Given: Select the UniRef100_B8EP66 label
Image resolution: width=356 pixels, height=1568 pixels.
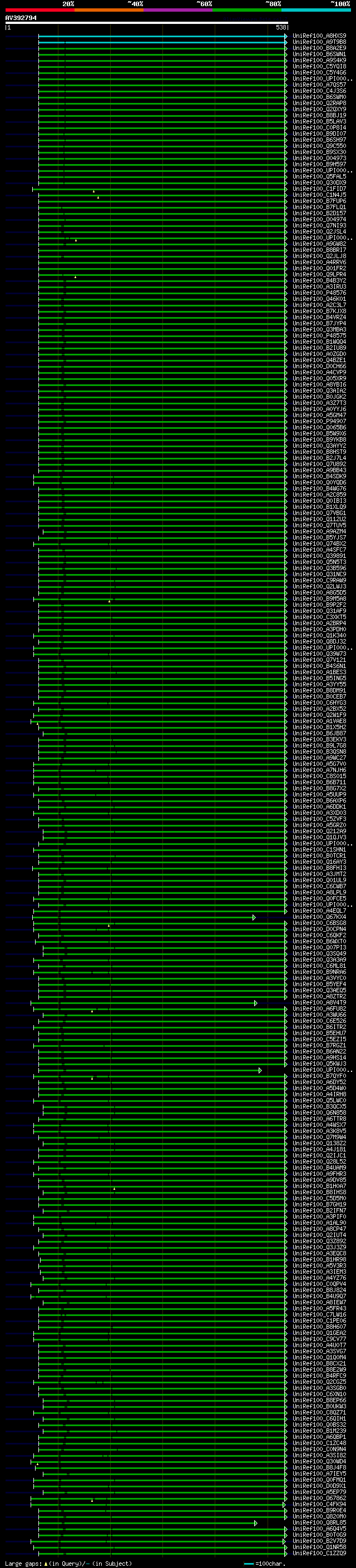Looking at the screenshot, I should pyautogui.click(x=319, y=1400).
